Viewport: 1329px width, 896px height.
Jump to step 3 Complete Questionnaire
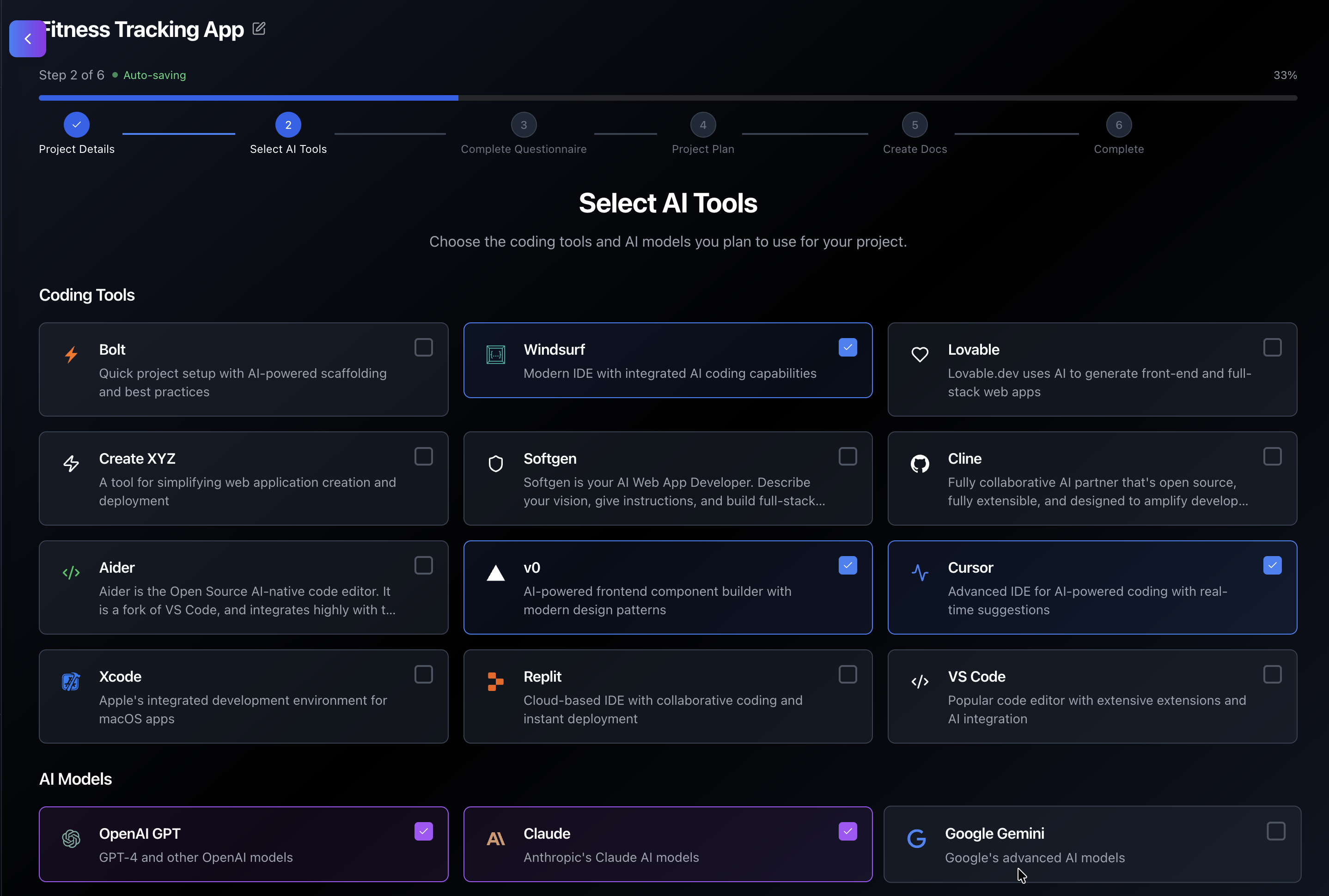524,125
